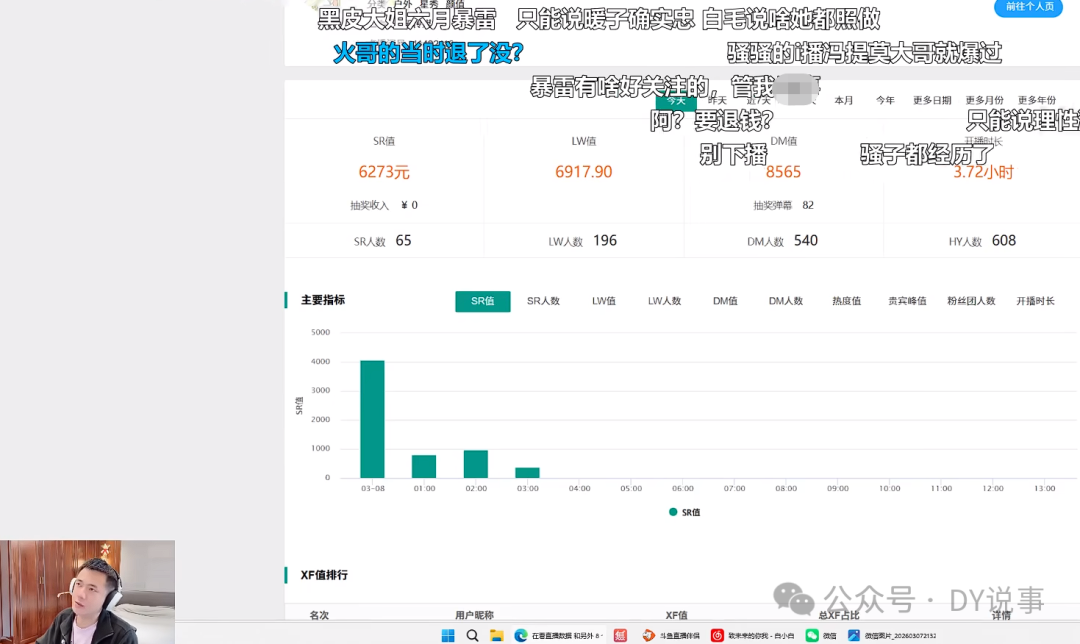Click the SR值 chart legend marker
The width and height of the screenshot is (1080, 644).
673,512
